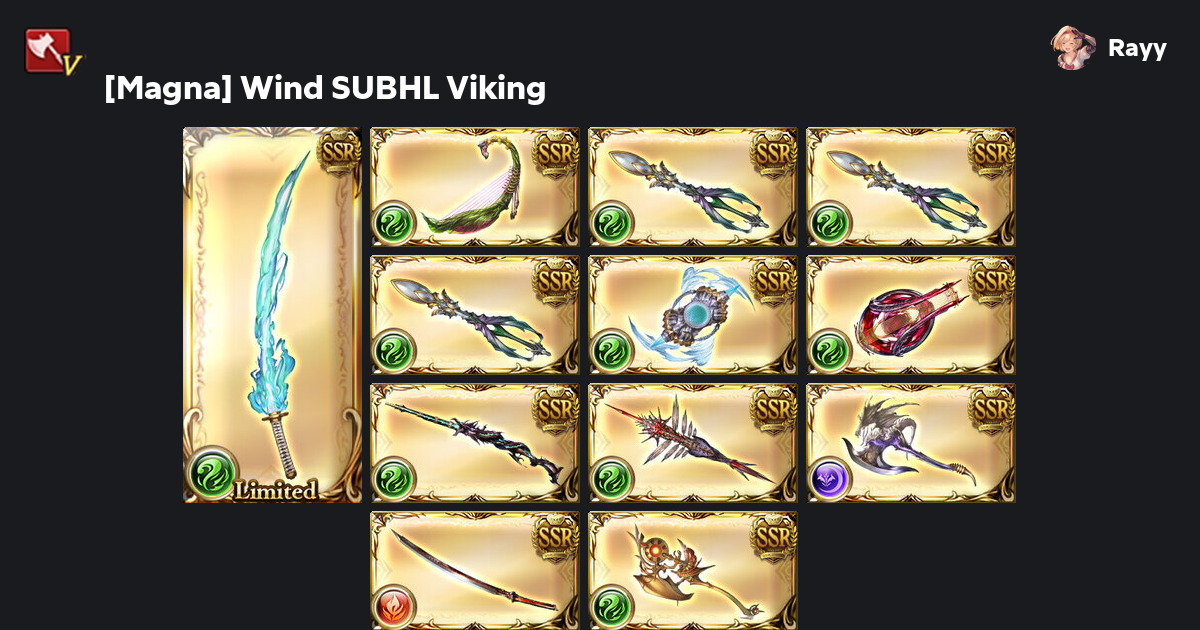
Task: Click the fire-element black katana
Action: pos(475,571)
